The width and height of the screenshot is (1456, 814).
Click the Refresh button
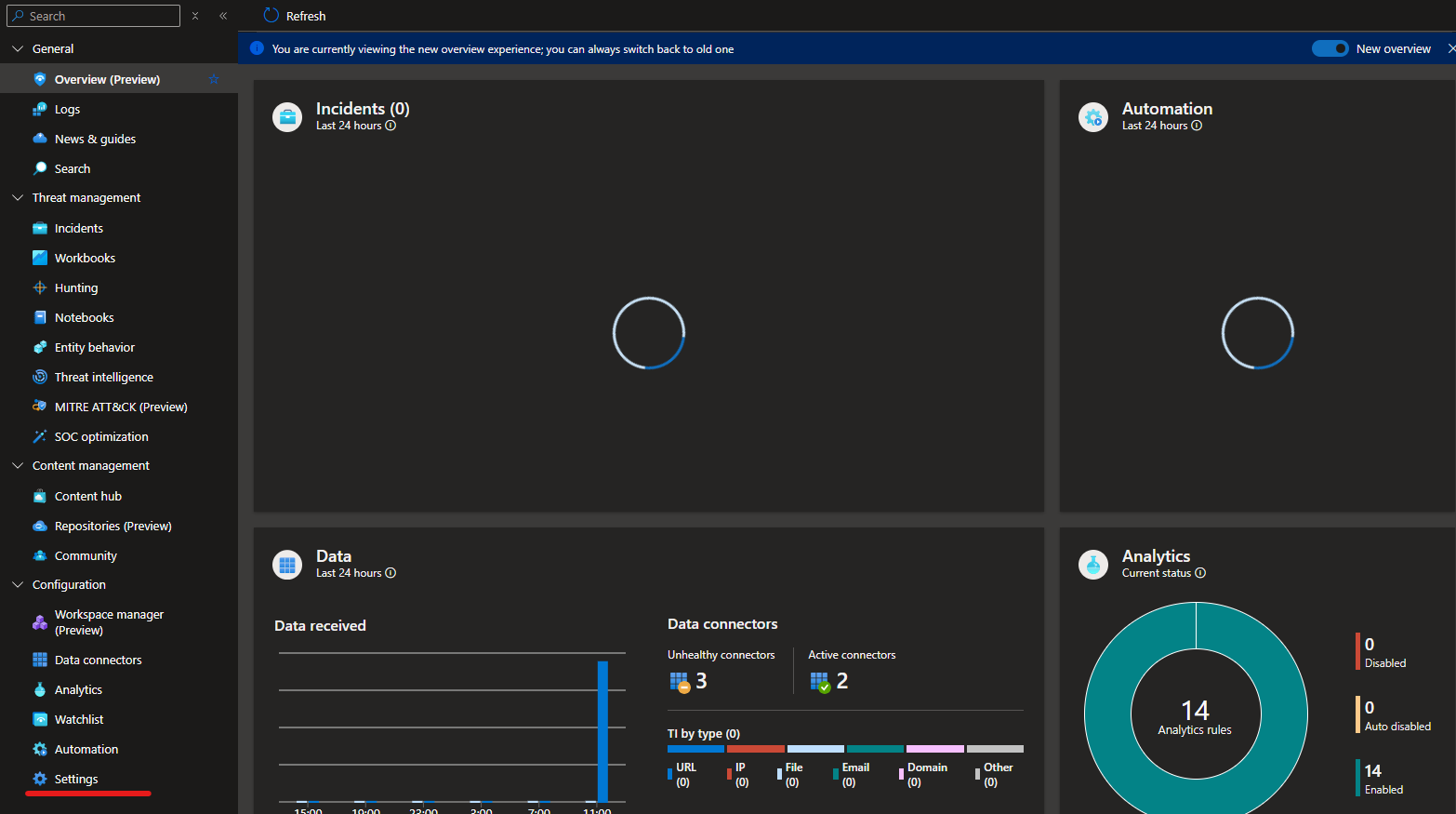[x=294, y=15]
